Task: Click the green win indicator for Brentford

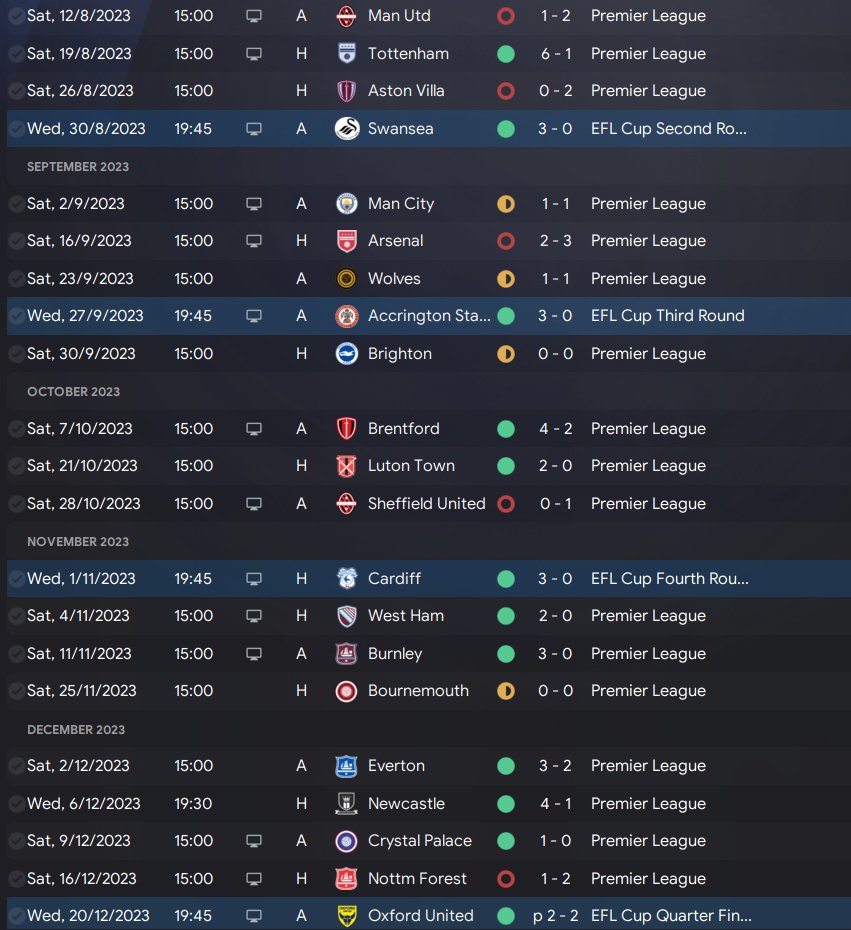Action: coord(506,429)
